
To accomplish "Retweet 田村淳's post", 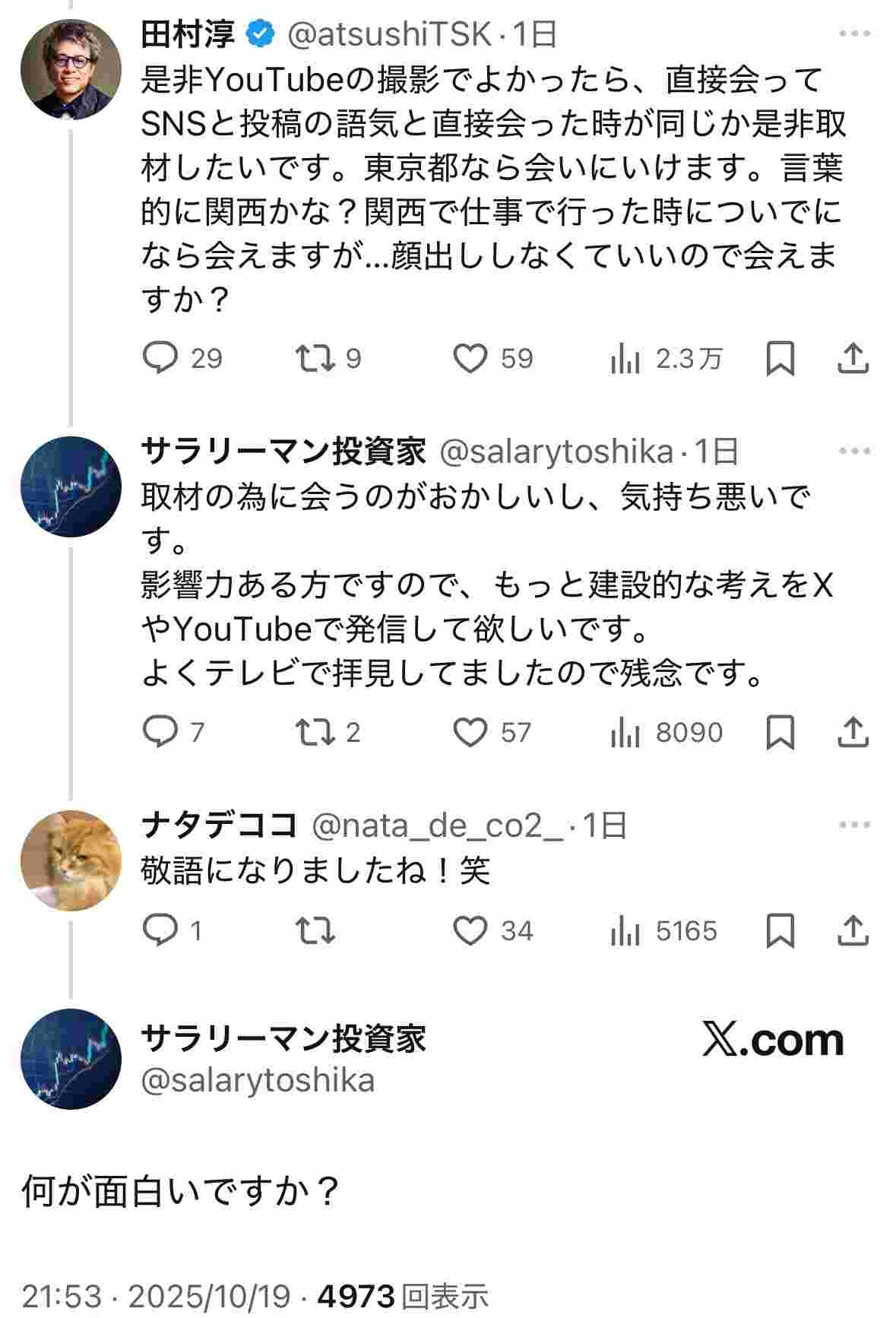I will [x=315, y=358].
